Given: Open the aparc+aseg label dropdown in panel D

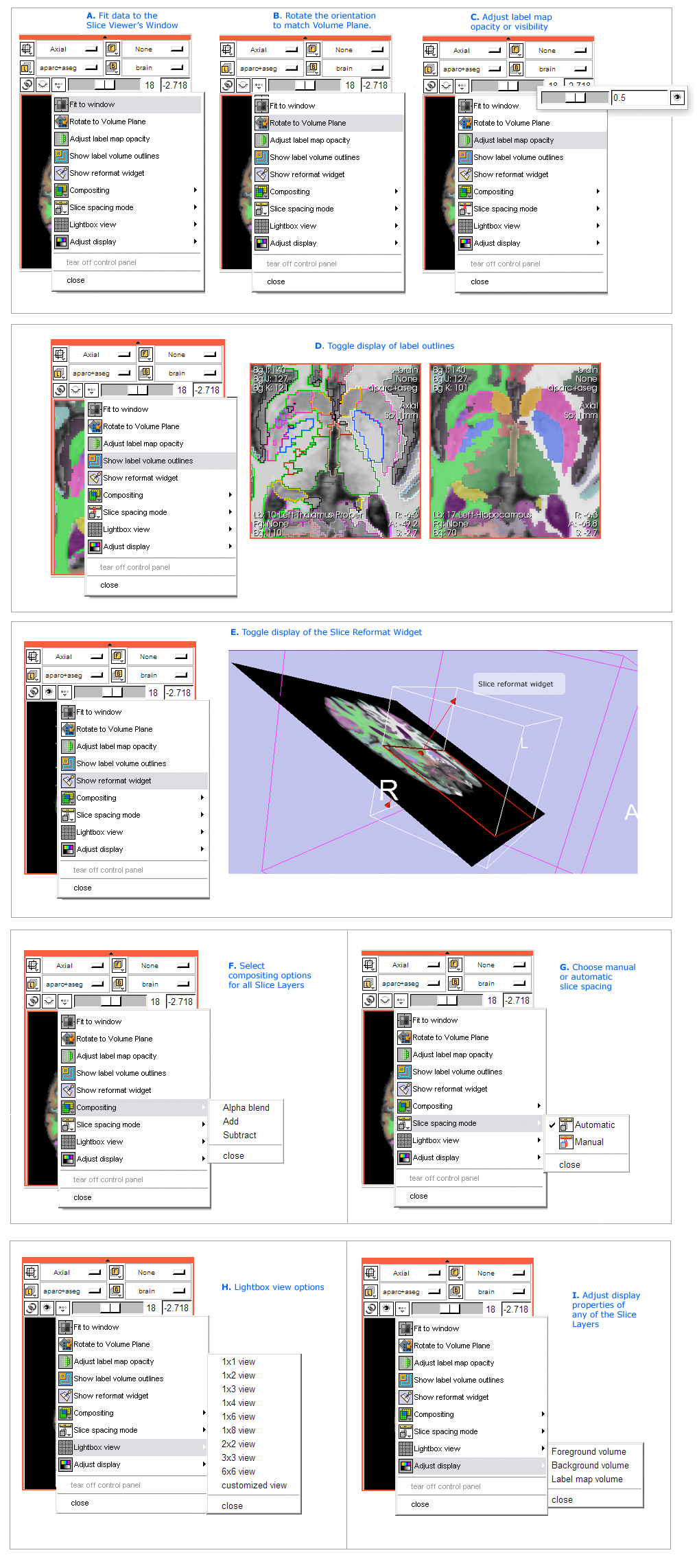Looking at the screenshot, I should click(x=100, y=373).
